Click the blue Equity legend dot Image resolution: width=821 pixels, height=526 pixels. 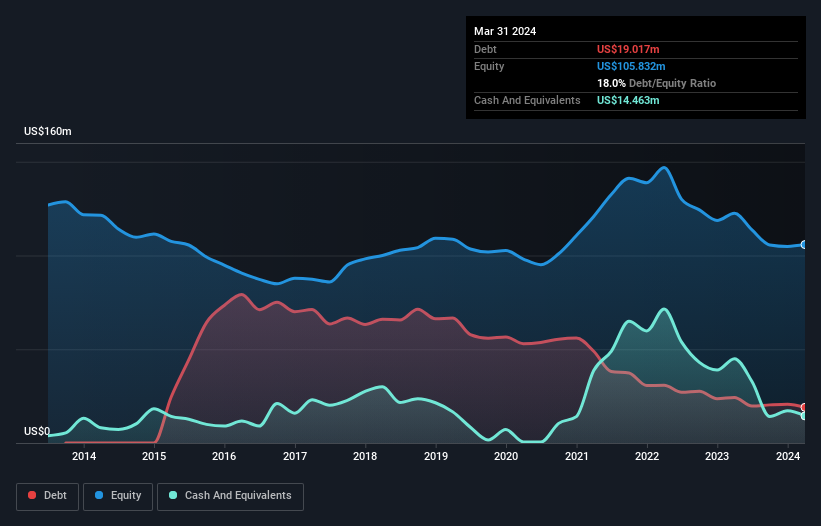coord(99,495)
